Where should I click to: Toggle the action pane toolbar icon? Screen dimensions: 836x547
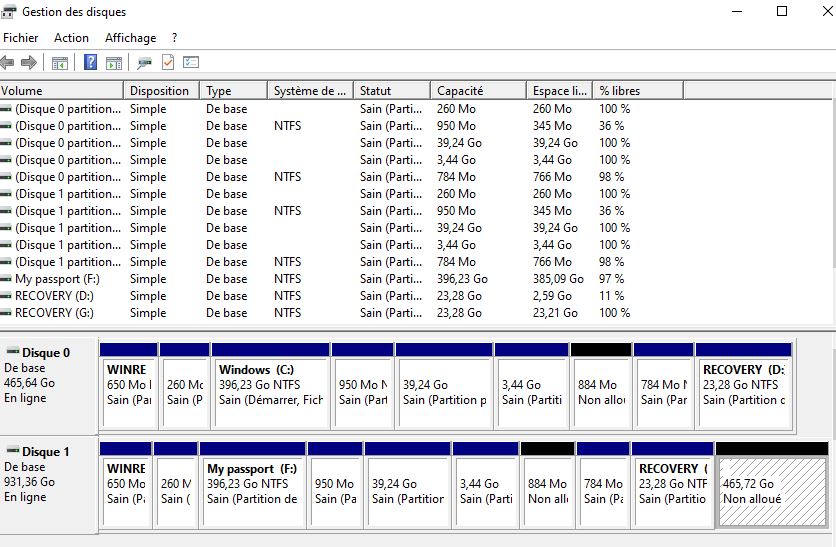coord(114,63)
